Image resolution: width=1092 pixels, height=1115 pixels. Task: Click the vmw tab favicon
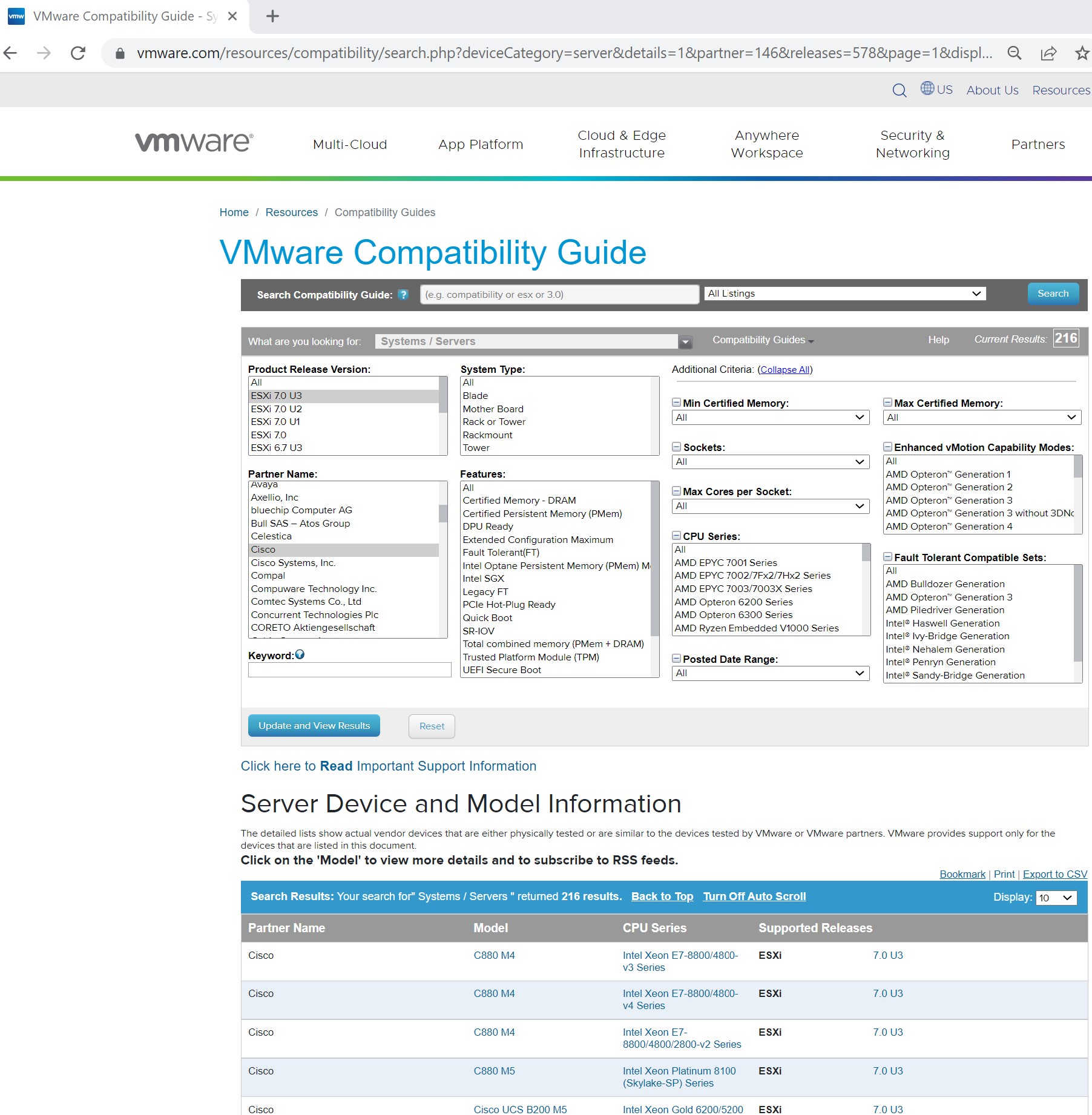[x=16, y=16]
